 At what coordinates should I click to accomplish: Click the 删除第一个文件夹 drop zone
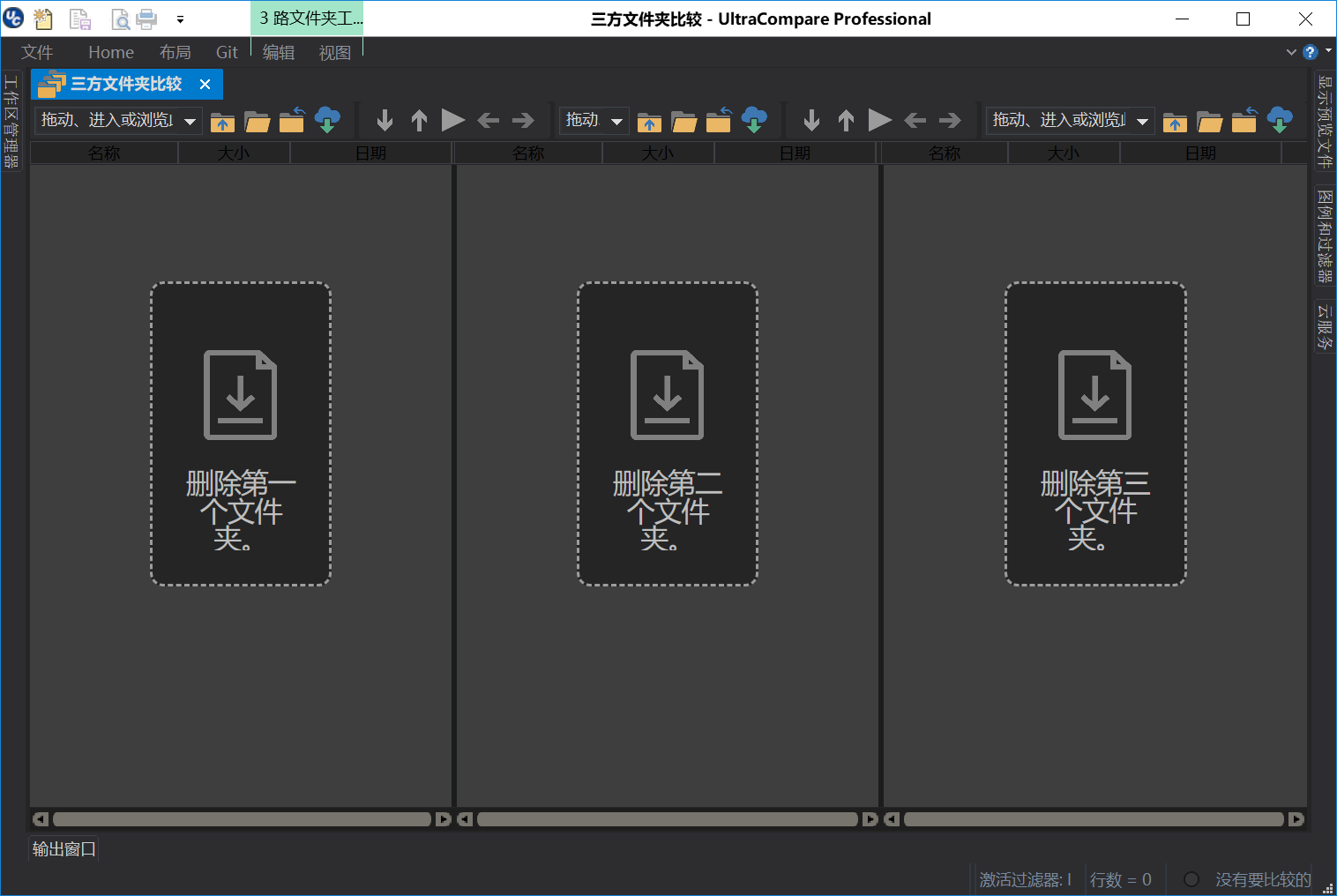coord(241,434)
